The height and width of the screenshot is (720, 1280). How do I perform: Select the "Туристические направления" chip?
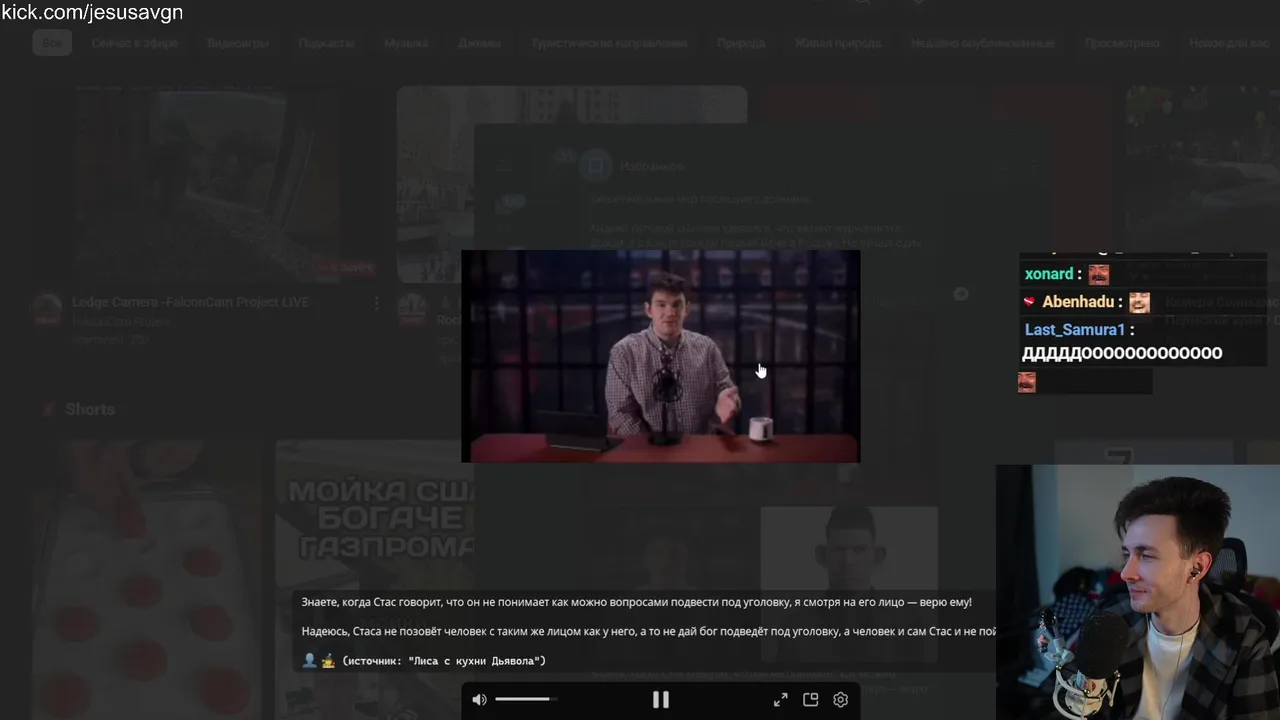pos(609,43)
